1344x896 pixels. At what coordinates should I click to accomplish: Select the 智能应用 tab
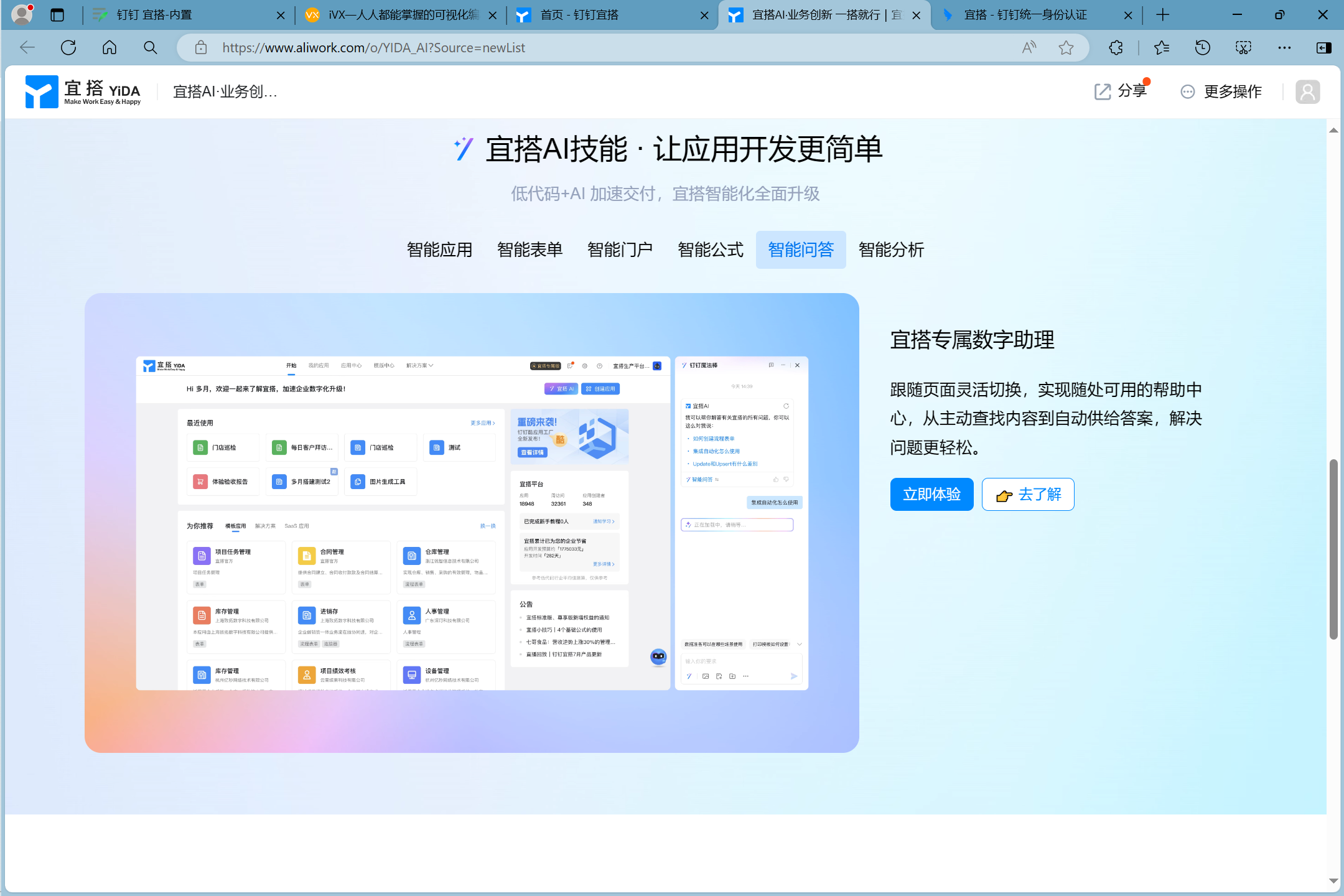[439, 250]
